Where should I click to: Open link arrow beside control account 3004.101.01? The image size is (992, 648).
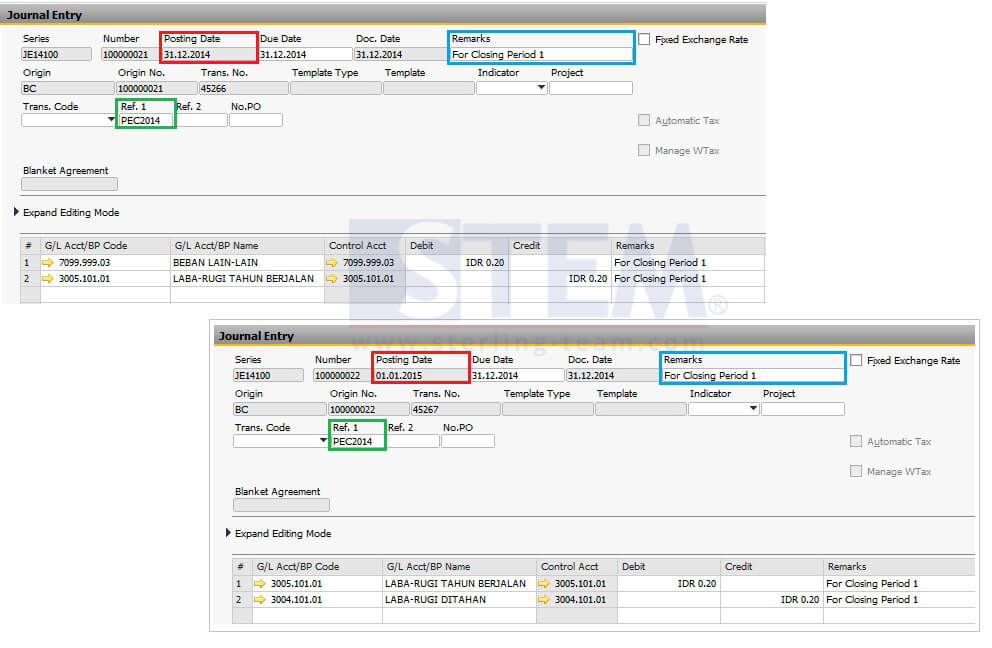tap(544, 599)
